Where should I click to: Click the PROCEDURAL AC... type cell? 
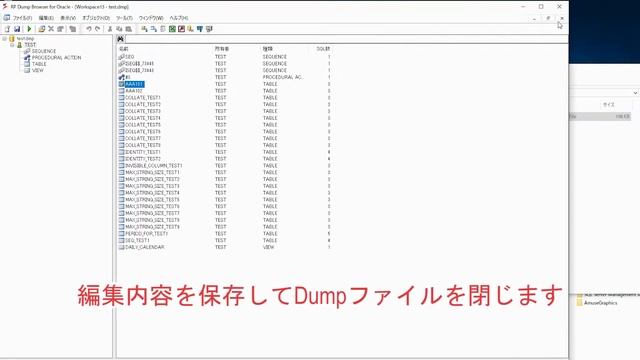pos(283,77)
